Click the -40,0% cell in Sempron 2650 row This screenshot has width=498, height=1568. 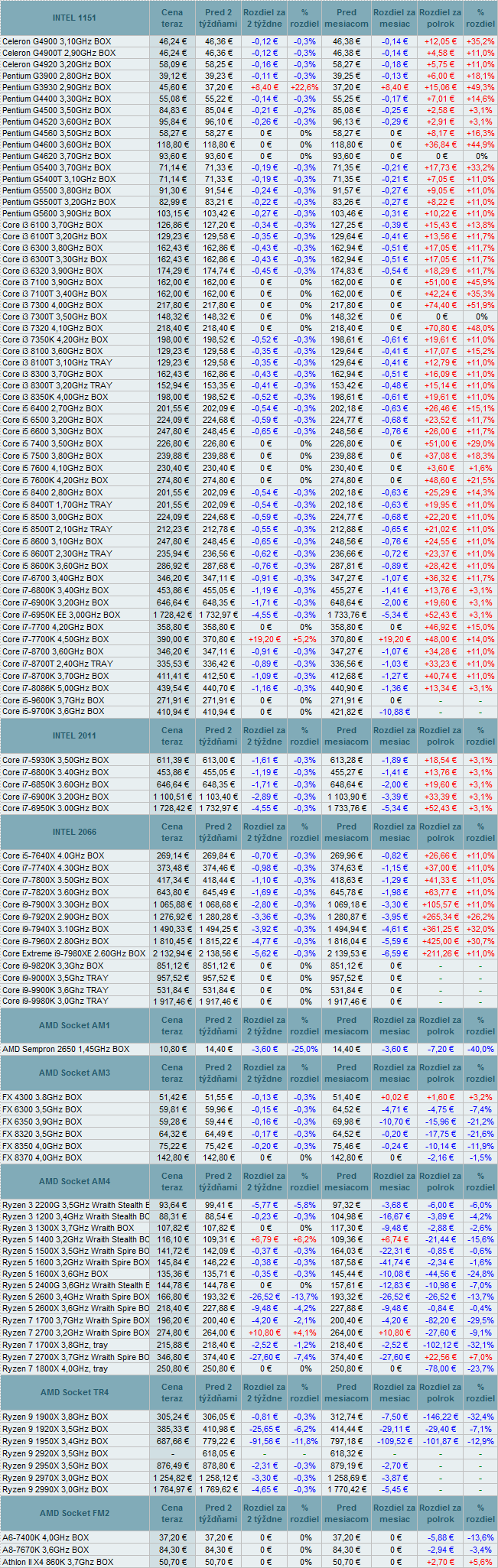click(x=480, y=1049)
